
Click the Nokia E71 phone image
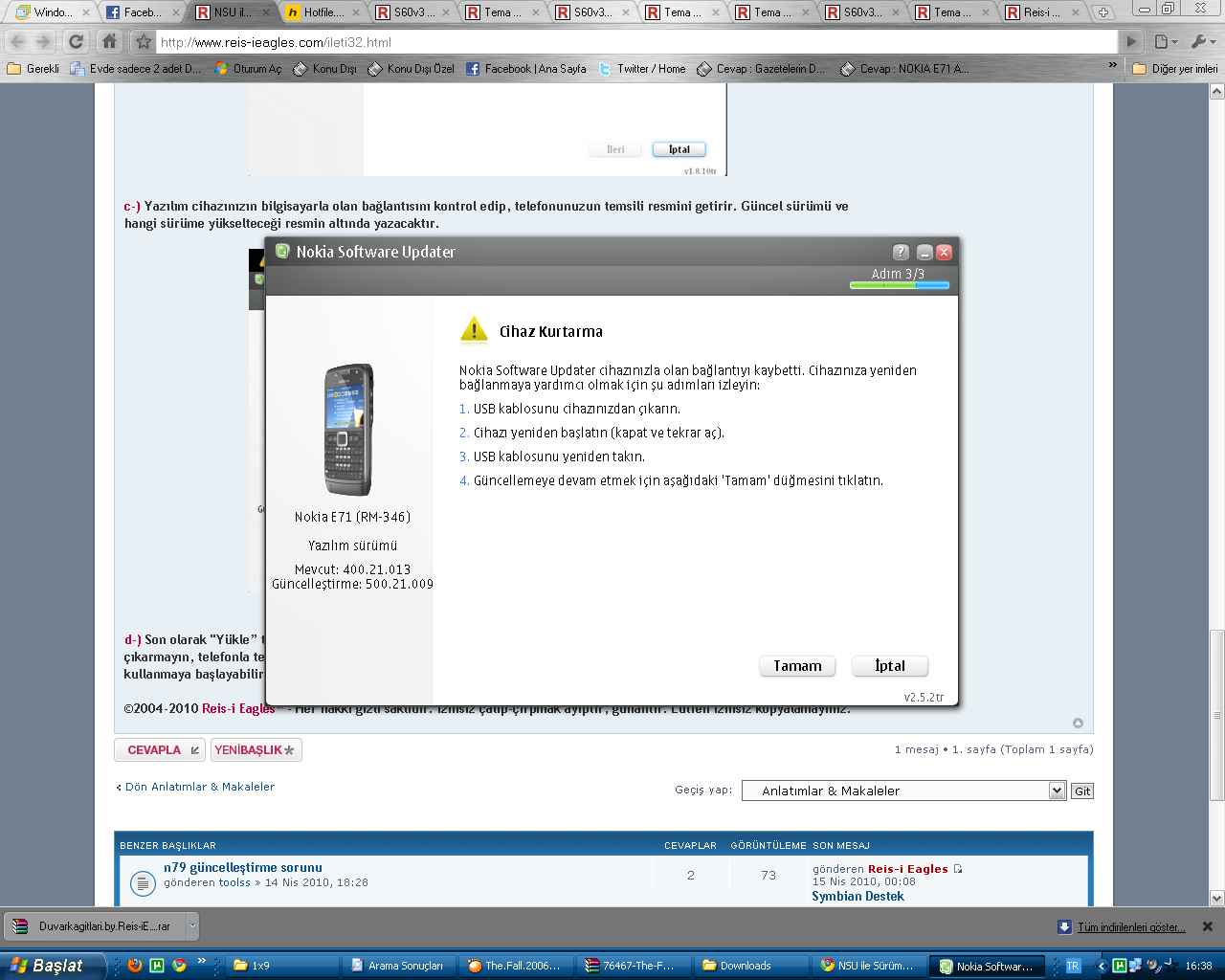pyautogui.click(x=348, y=429)
